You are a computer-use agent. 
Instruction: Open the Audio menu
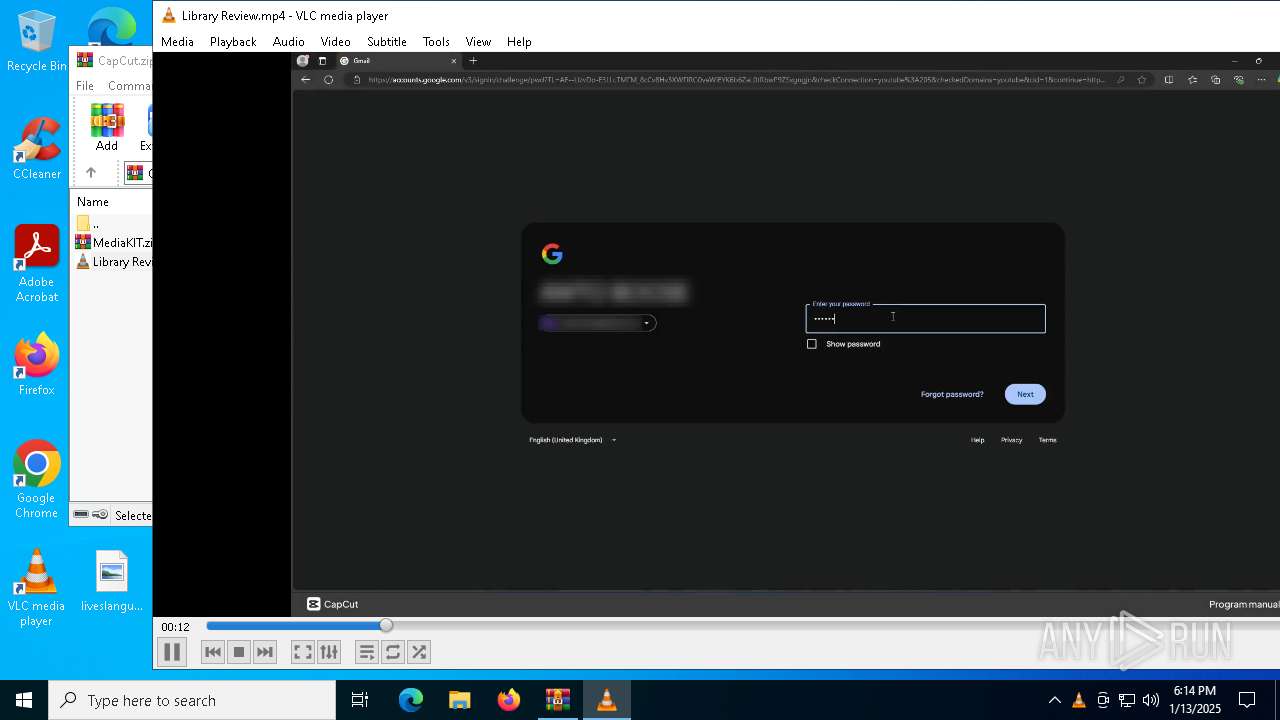click(x=288, y=42)
